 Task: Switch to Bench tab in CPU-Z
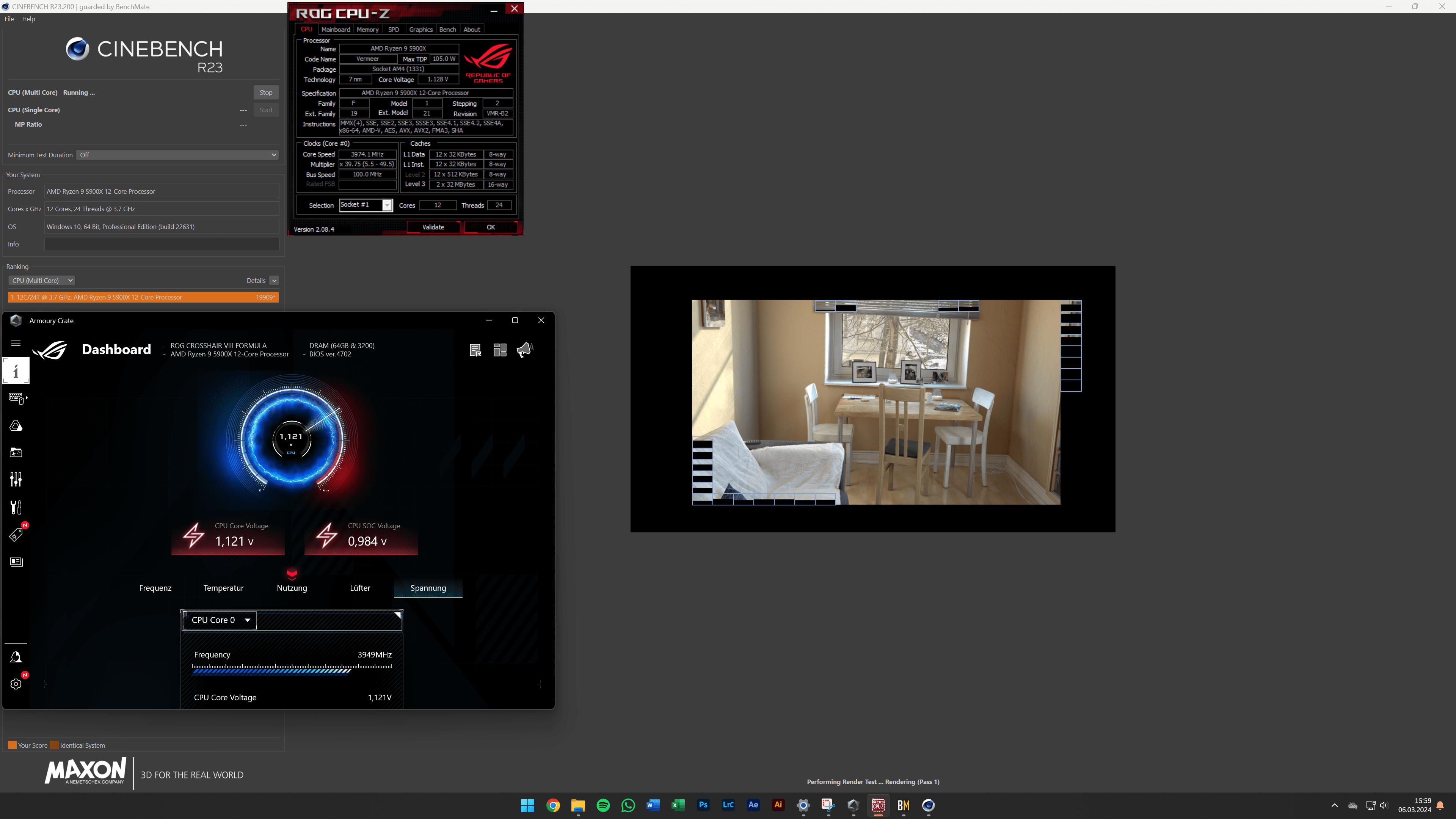point(448,30)
